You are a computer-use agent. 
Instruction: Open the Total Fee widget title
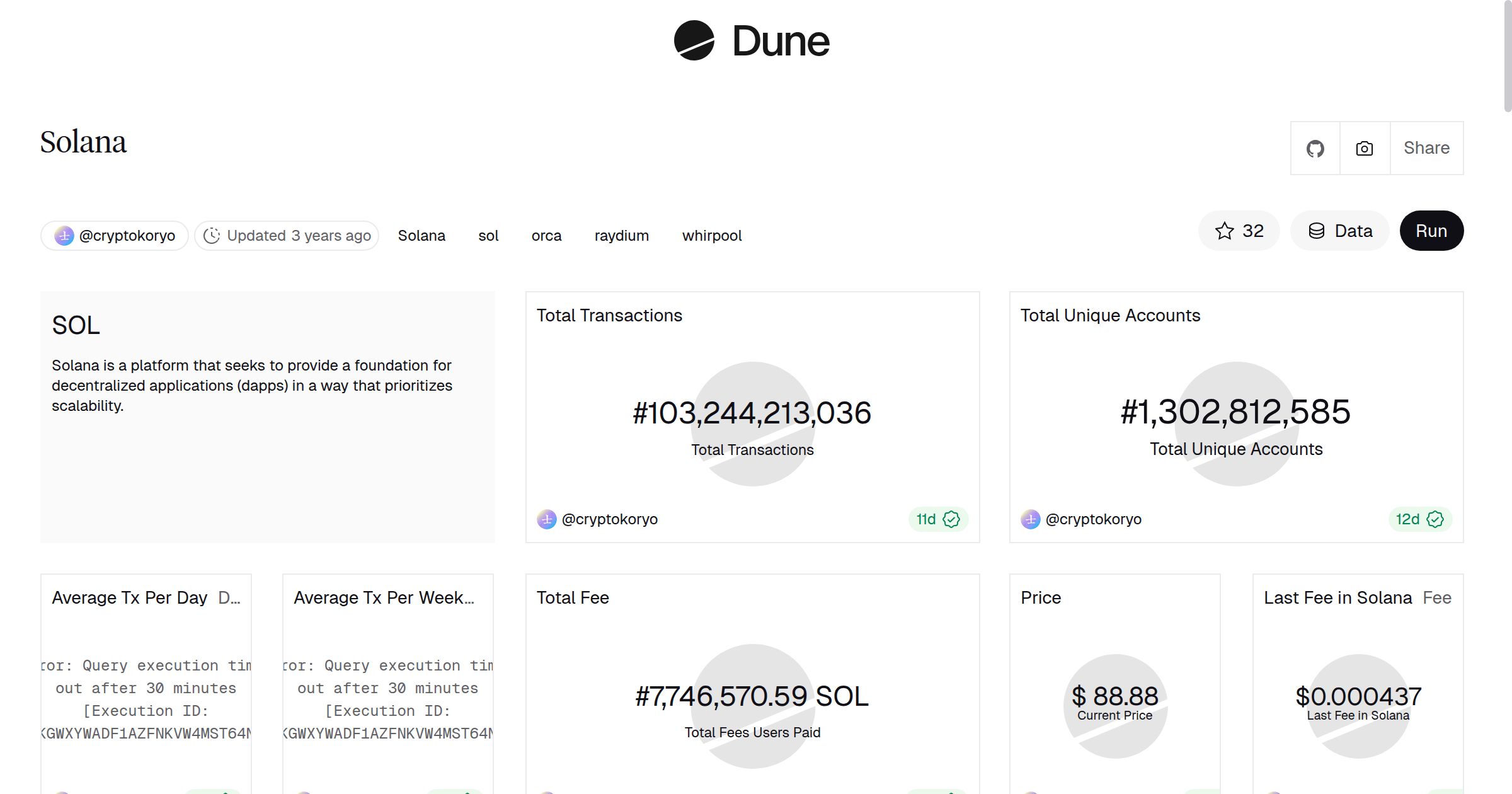click(573, 597)
